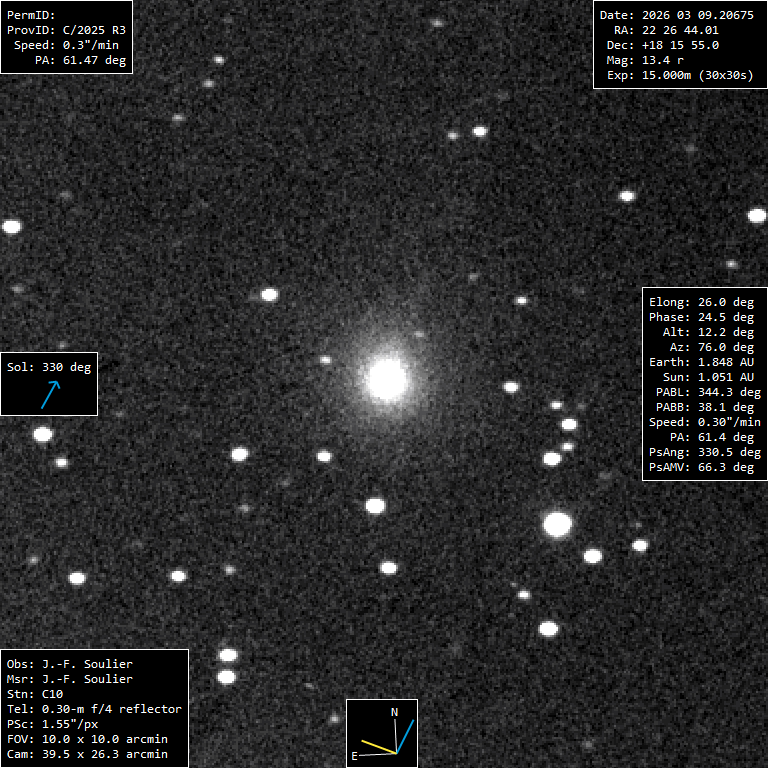Click the FOV: 10.0 x 10.0 arcmin line
Viewport: 768px width, 768px height.
[x=87, y=738]
